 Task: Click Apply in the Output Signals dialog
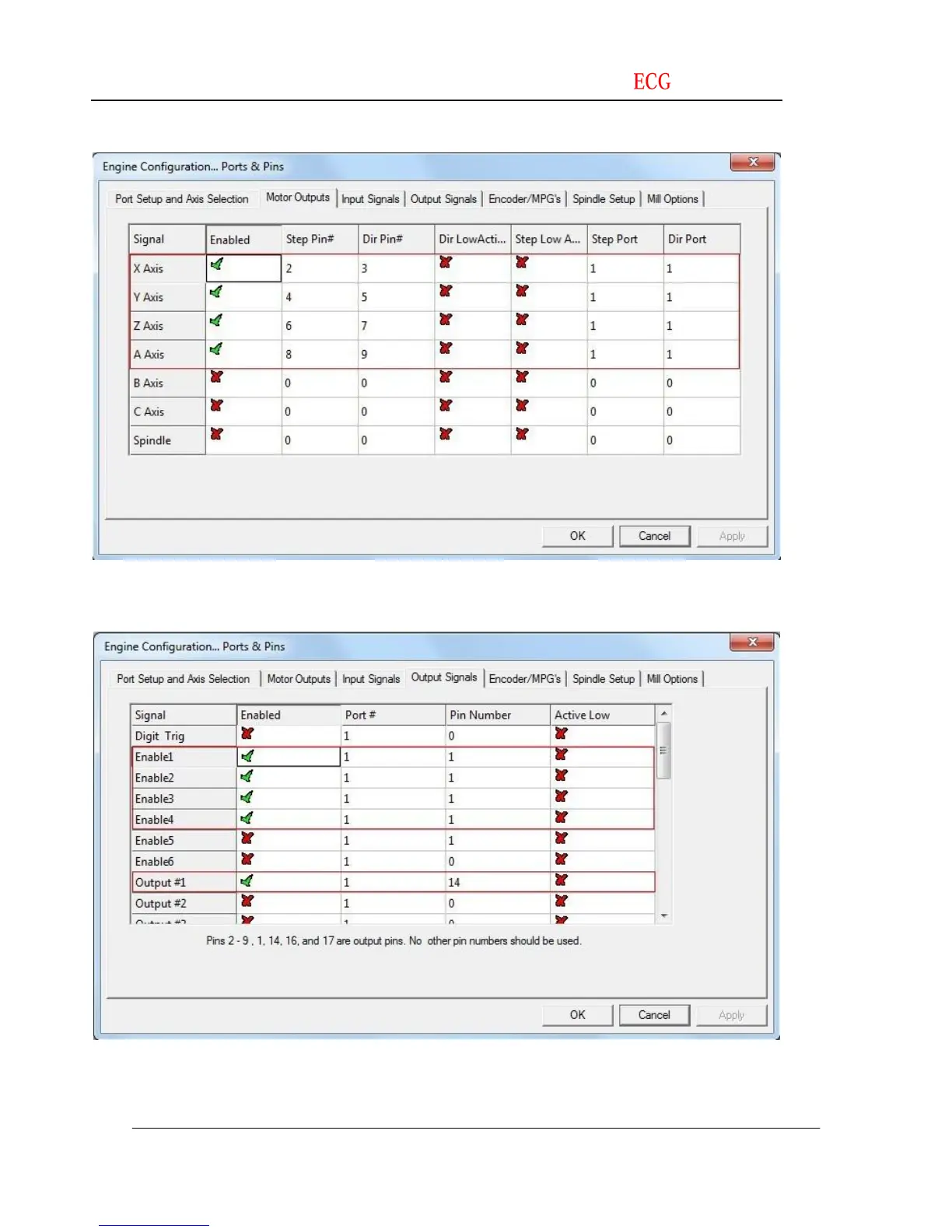pos(731,1015)
